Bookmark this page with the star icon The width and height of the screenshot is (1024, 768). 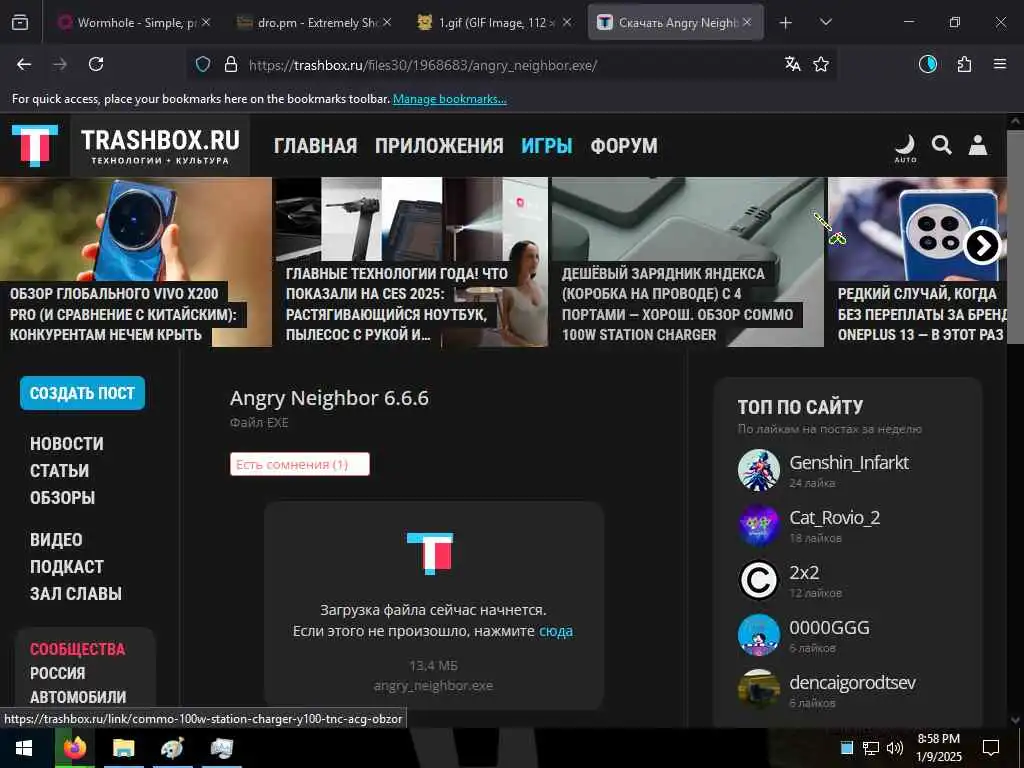[821, 64]
